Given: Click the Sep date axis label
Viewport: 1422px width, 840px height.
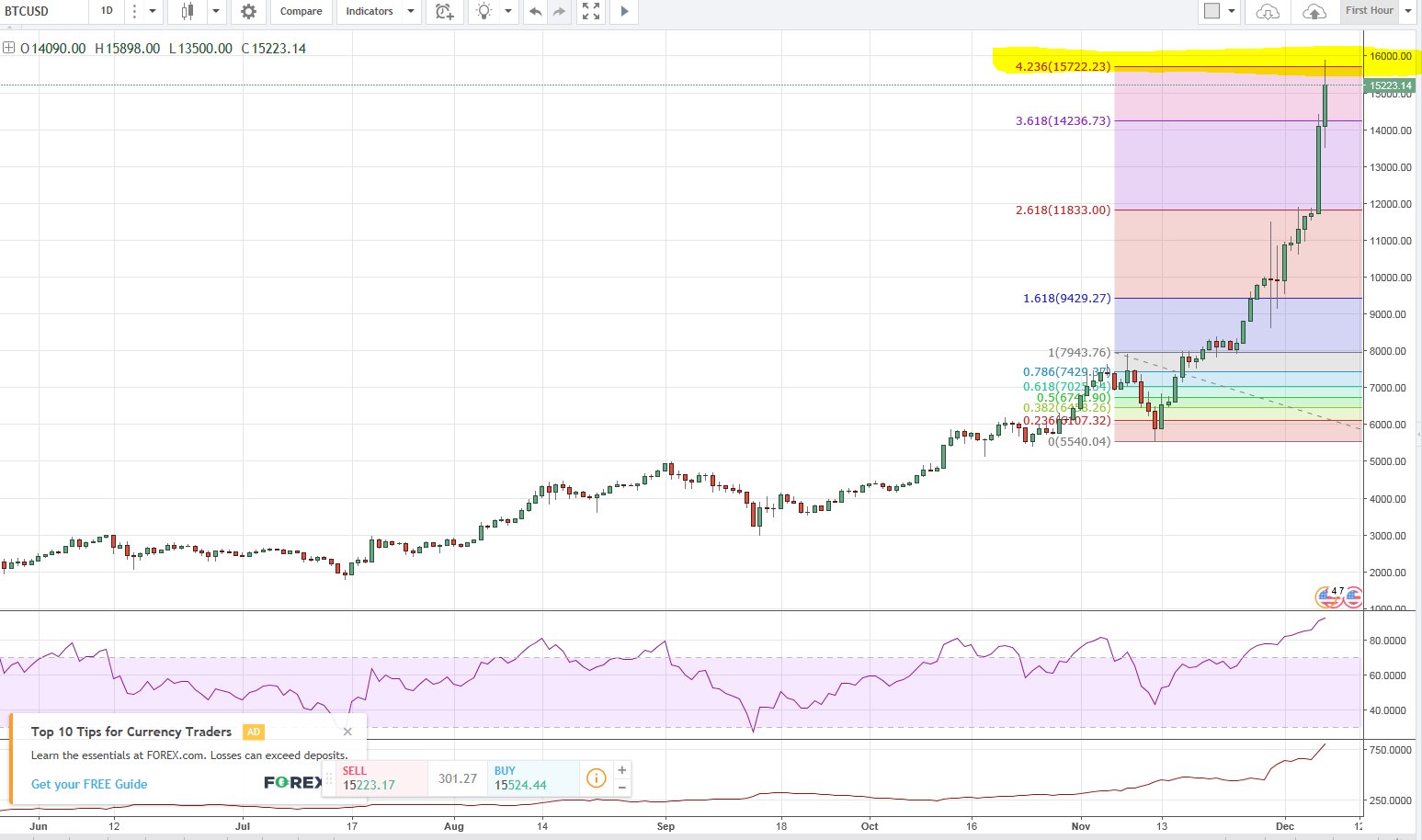Looking at the screenshot, I should pyautogui.click(x=665, y=826).
